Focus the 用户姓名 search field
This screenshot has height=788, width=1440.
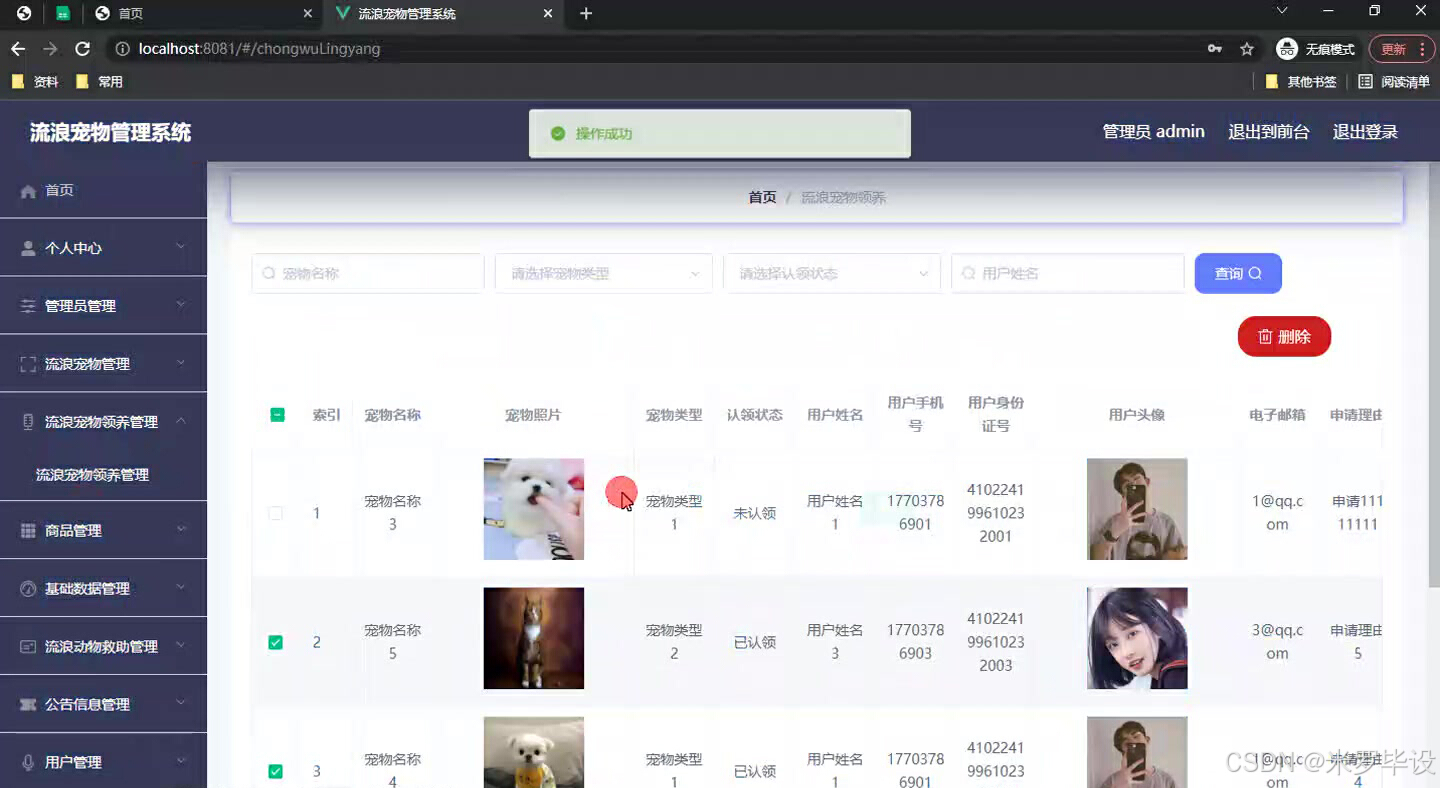(x=1067, y=273)
